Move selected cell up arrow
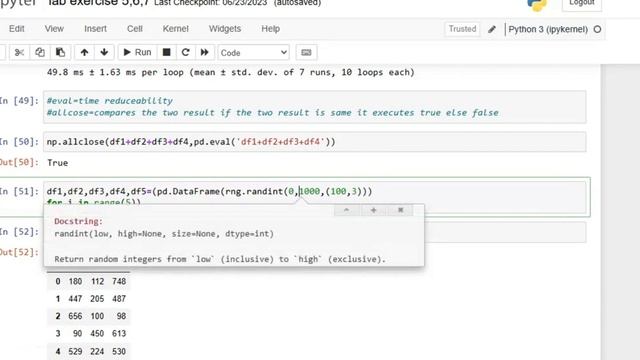 click(x=84, y=52)
